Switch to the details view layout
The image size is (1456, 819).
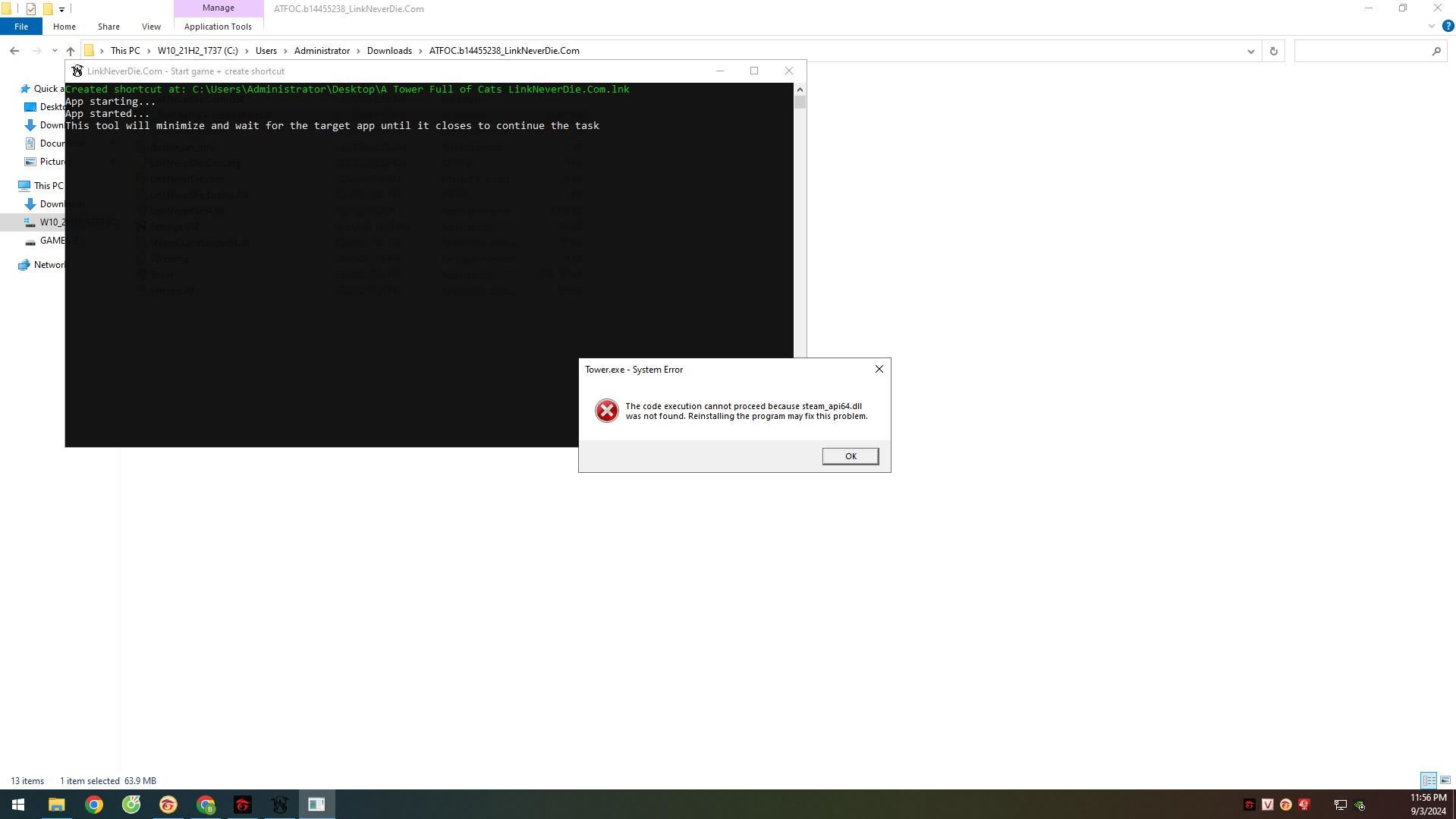pos(1428,780)
